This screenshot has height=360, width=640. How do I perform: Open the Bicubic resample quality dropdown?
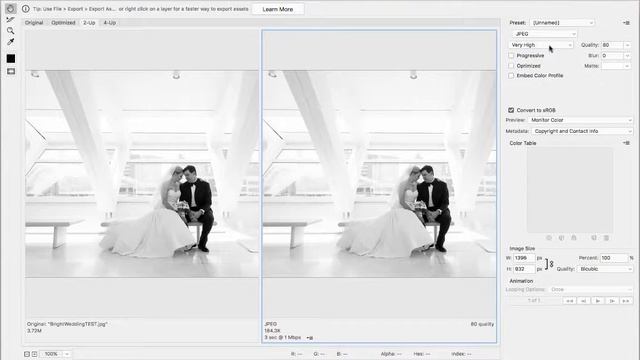pyautogui.click(x=606, y=269)
